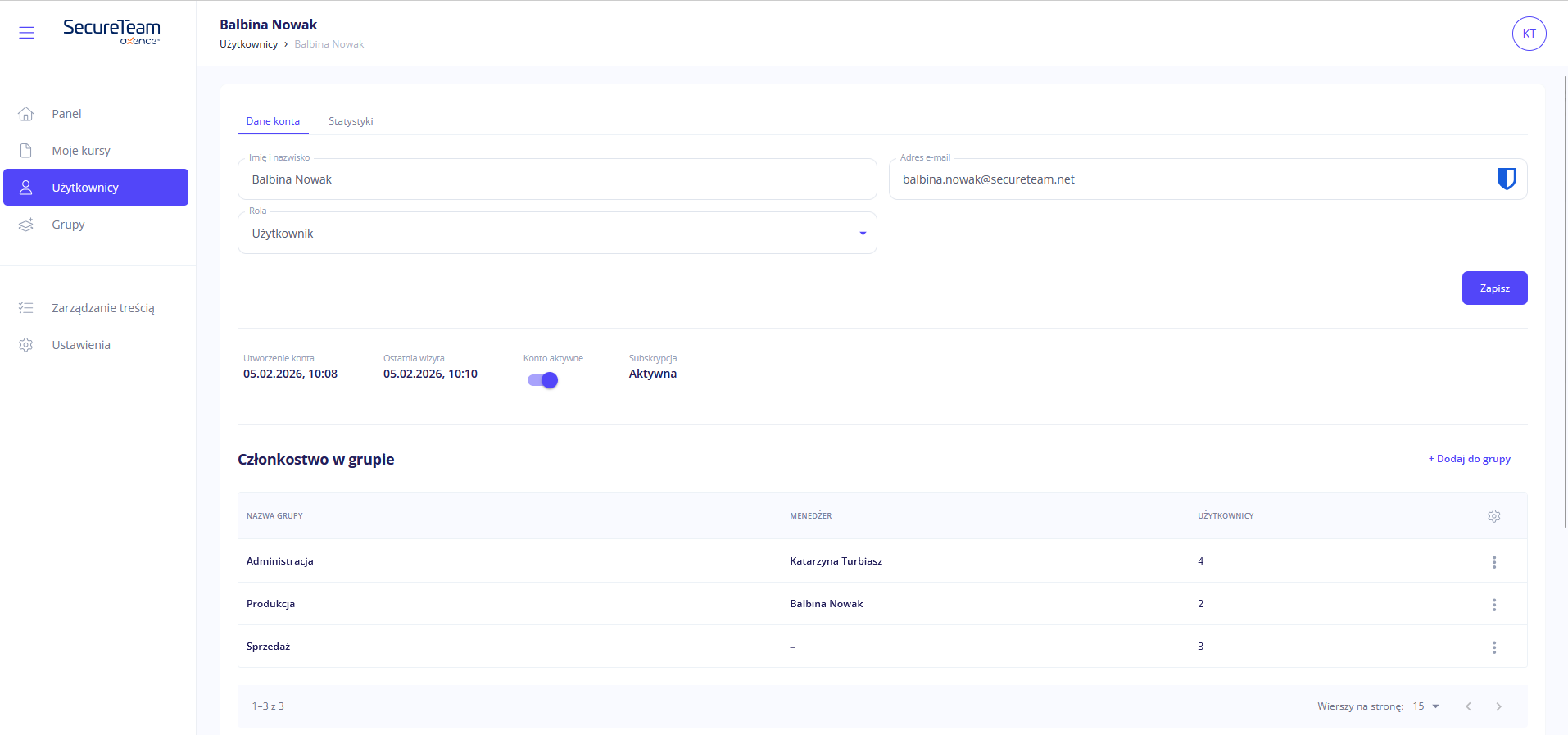Go to previous page of groups table
Image resolution: width=1568 pixels, height=735 pixels.
coord(1468,706)
